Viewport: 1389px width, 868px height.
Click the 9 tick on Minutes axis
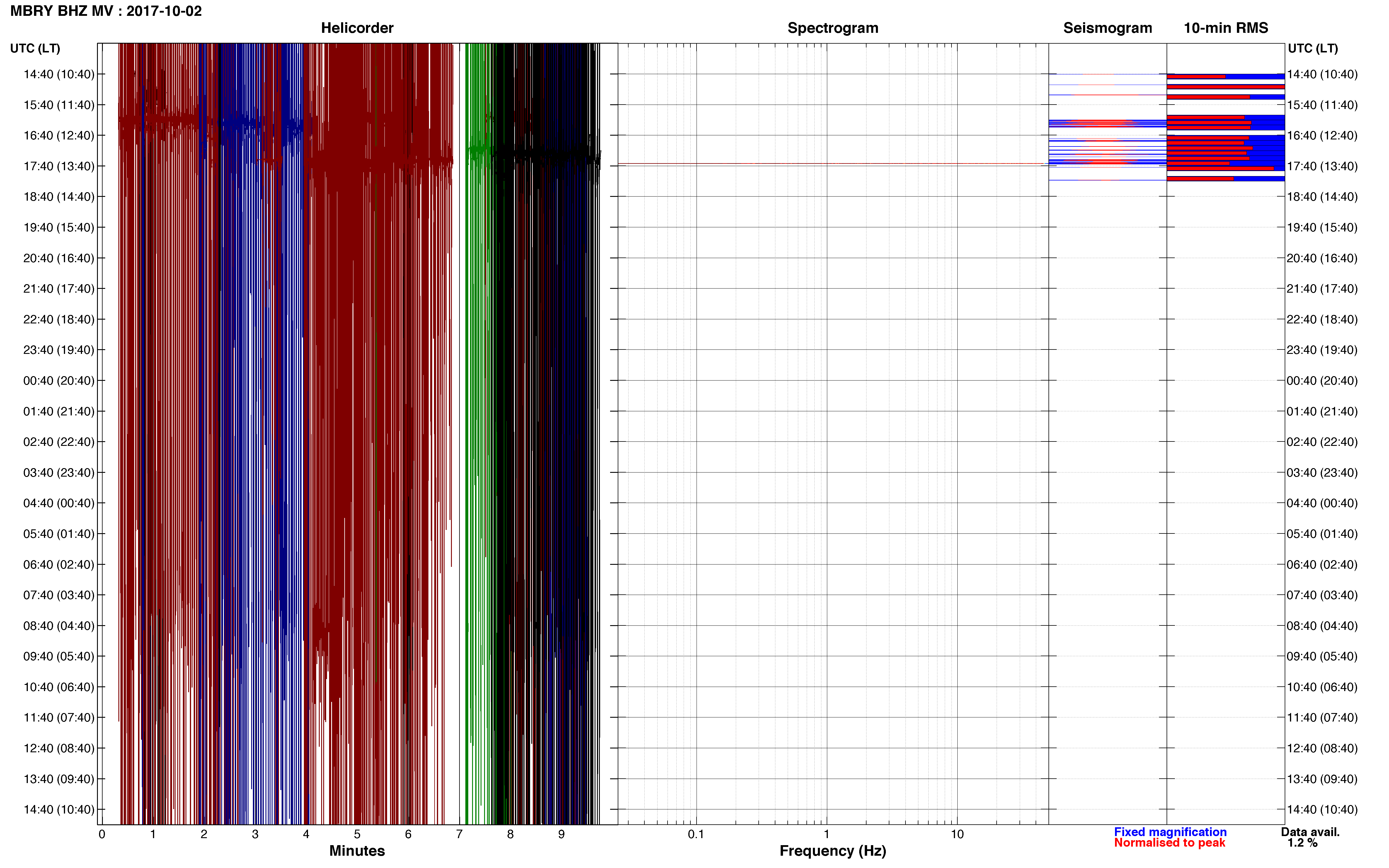pyautogui.click(x=561, y=834)
